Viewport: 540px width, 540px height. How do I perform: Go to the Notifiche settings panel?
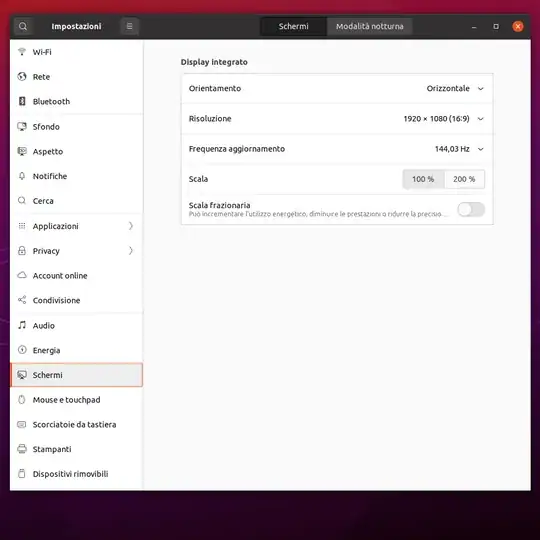[76, 176]
